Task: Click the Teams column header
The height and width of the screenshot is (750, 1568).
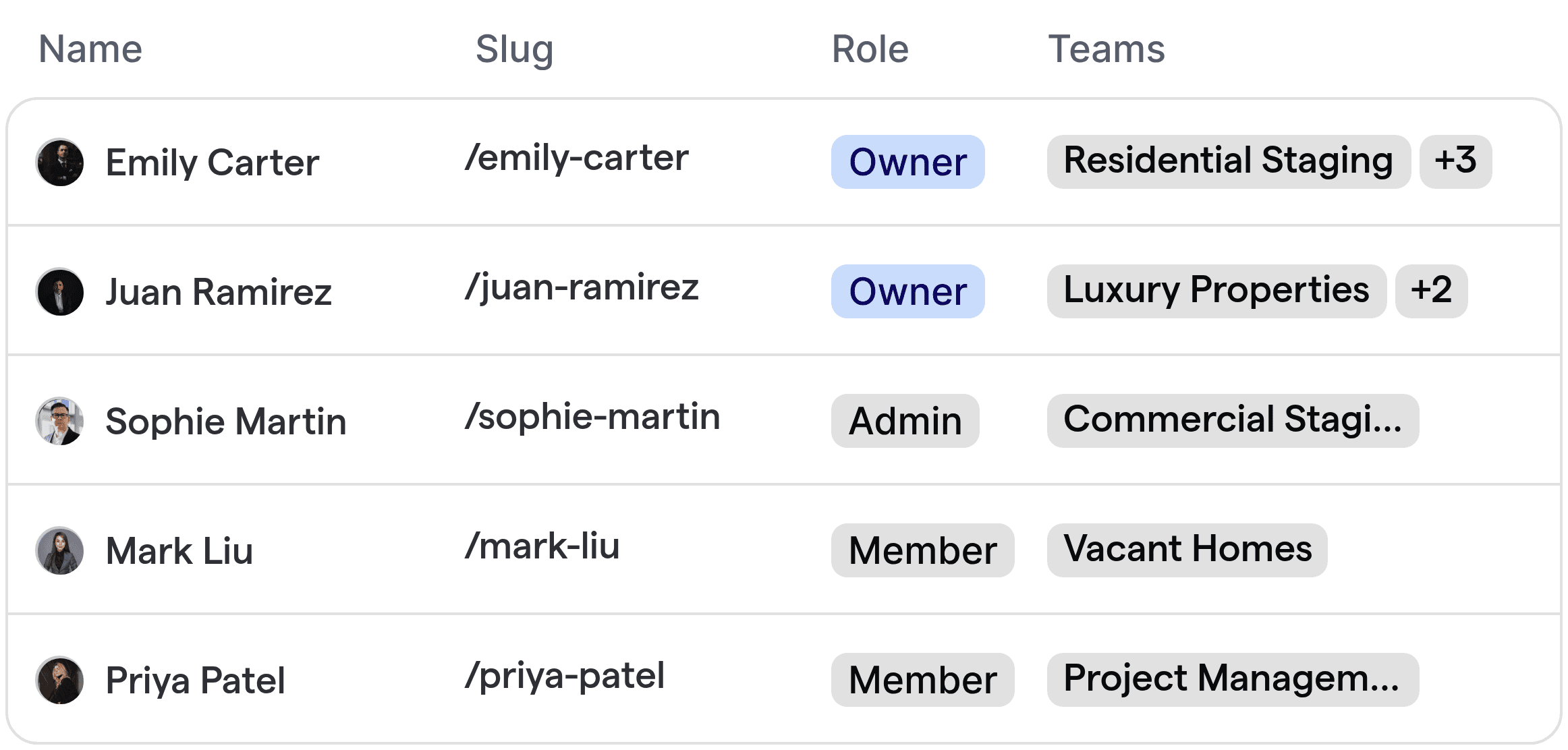Action: (1107, 49)
